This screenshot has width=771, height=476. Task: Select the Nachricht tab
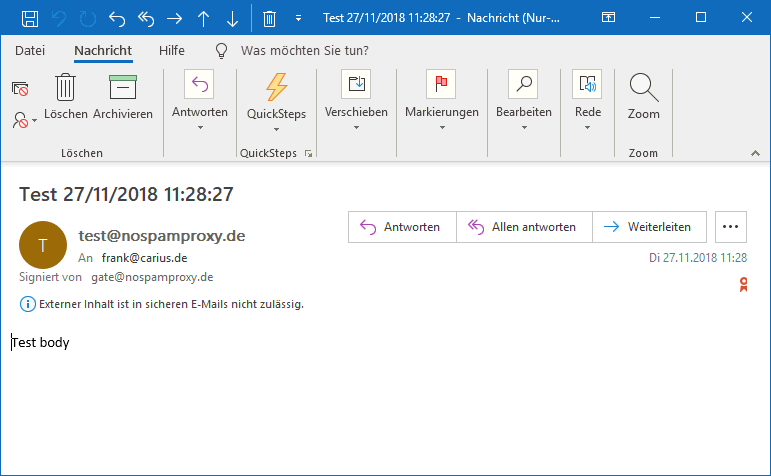(x=103, y=51)
